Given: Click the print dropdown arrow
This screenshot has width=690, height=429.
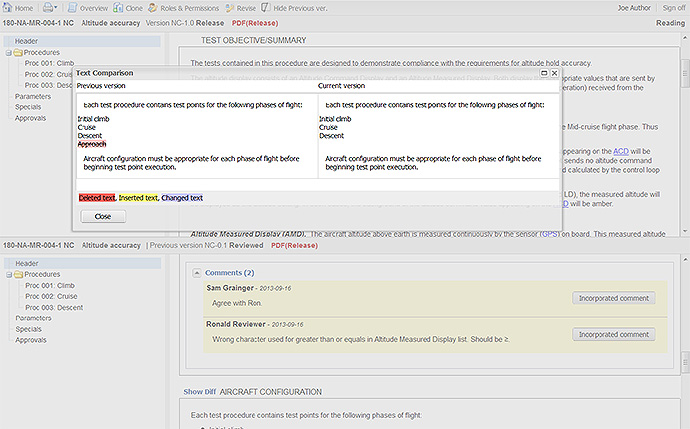Looking at the screenshot, I should point(56,8).
